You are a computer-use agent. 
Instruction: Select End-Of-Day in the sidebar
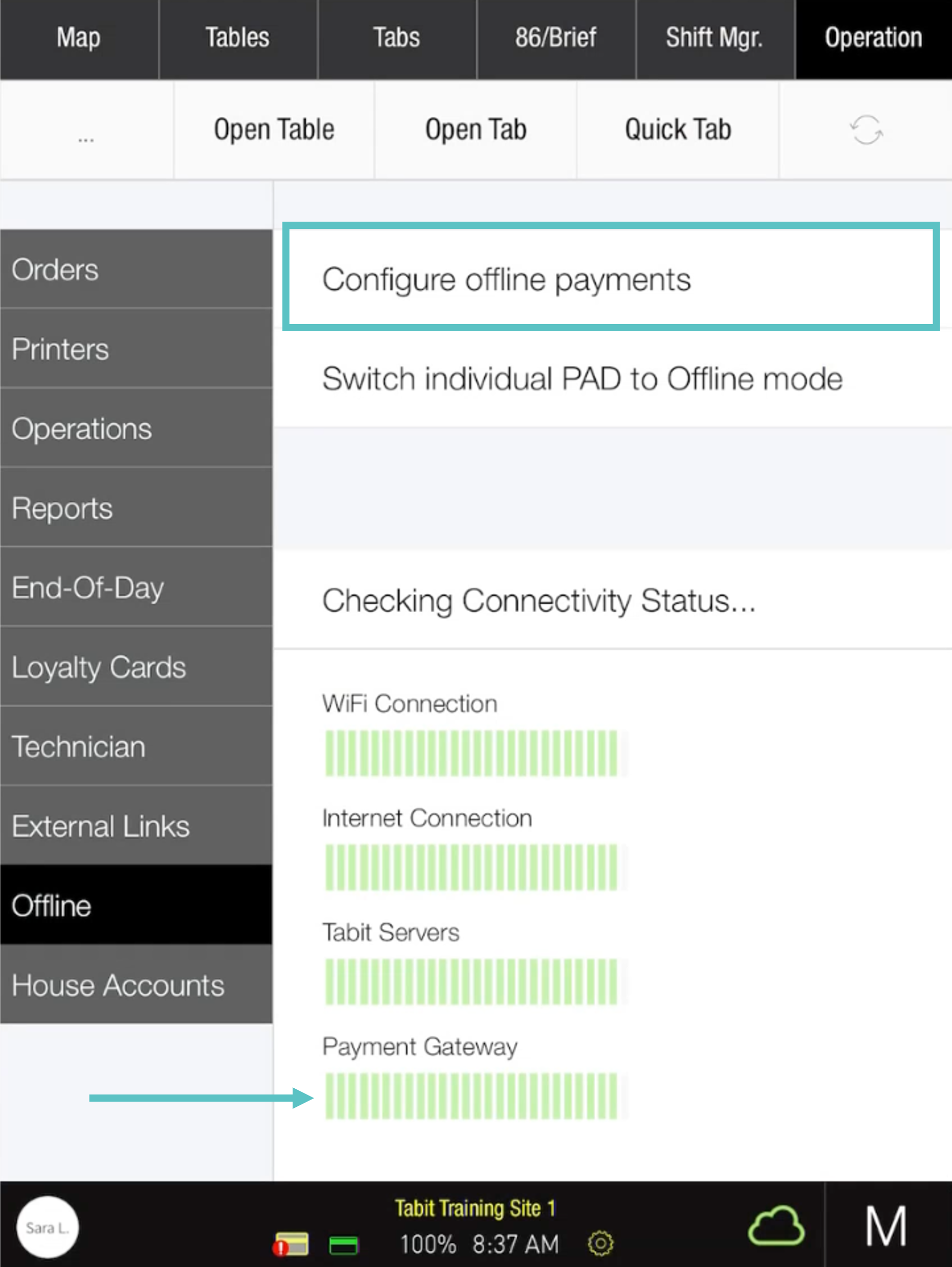pos(136,587)
